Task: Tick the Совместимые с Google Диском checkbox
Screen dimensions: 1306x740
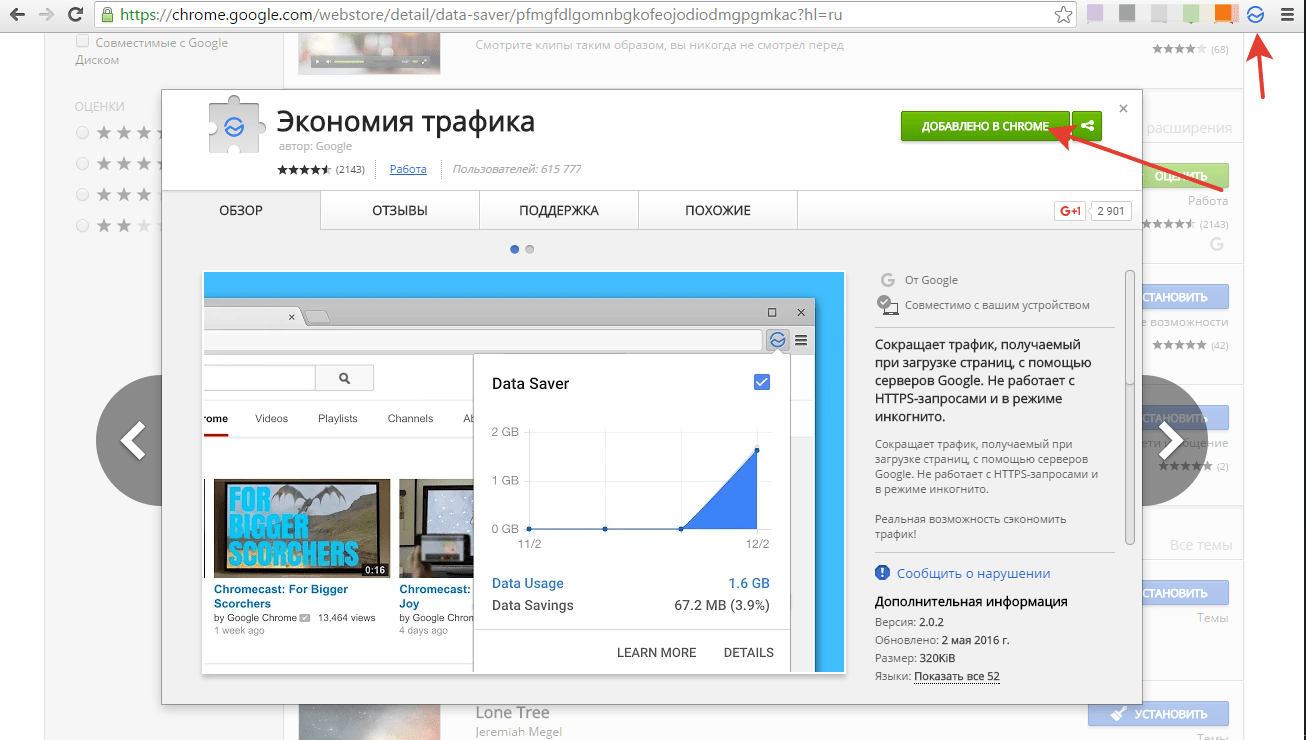Action: (x=83, y=42)
